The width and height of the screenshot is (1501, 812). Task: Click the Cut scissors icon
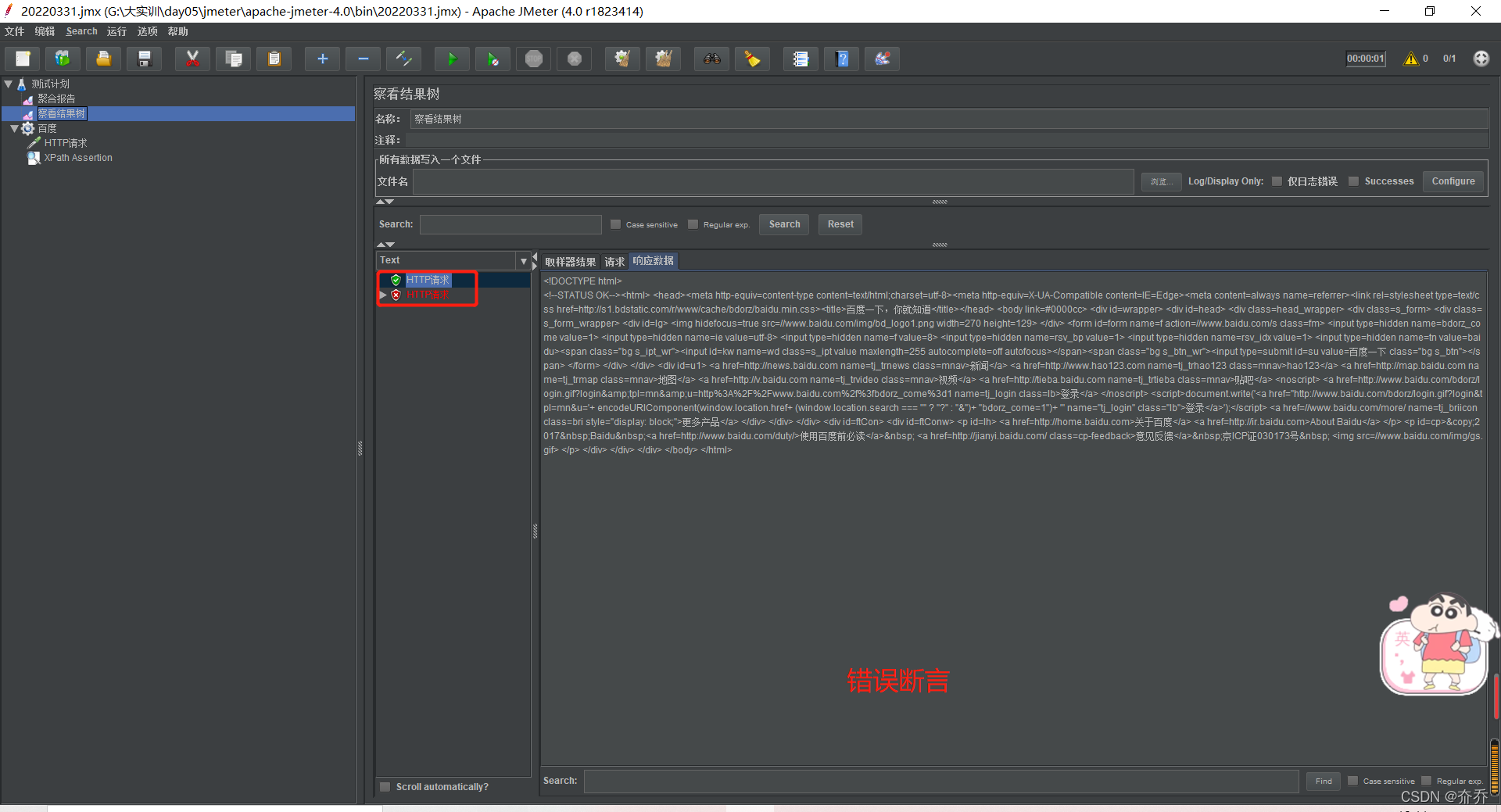coord(193,59)
